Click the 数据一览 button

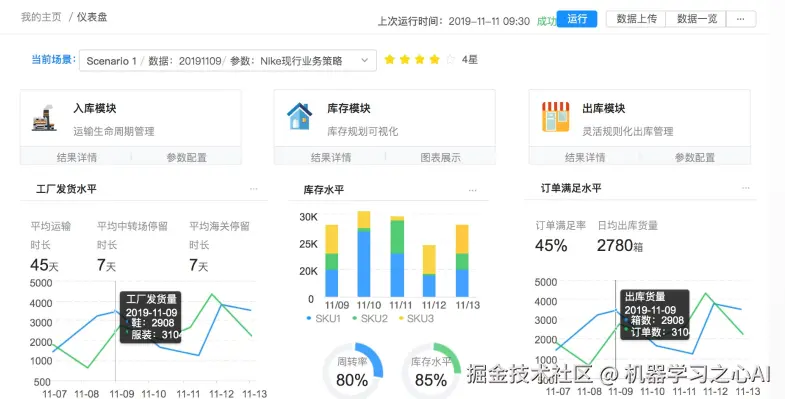pyautogui.click(x=696, y=19)
